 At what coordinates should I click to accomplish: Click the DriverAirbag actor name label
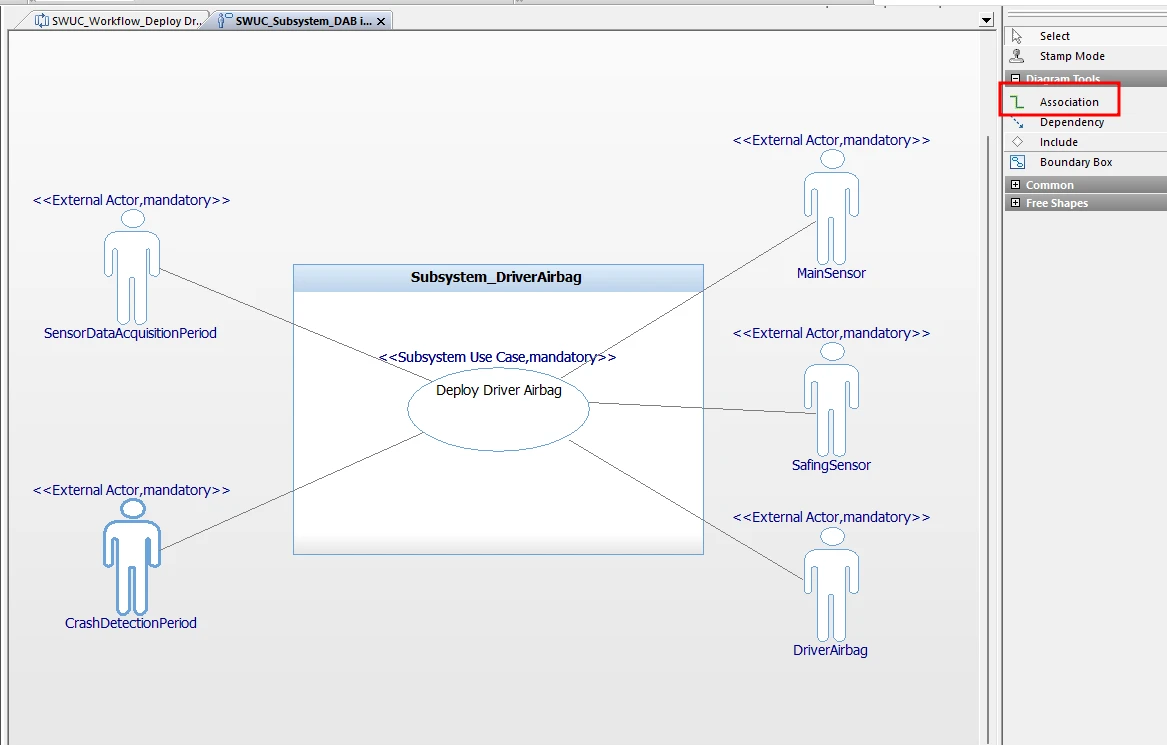(x=831, y=650)
